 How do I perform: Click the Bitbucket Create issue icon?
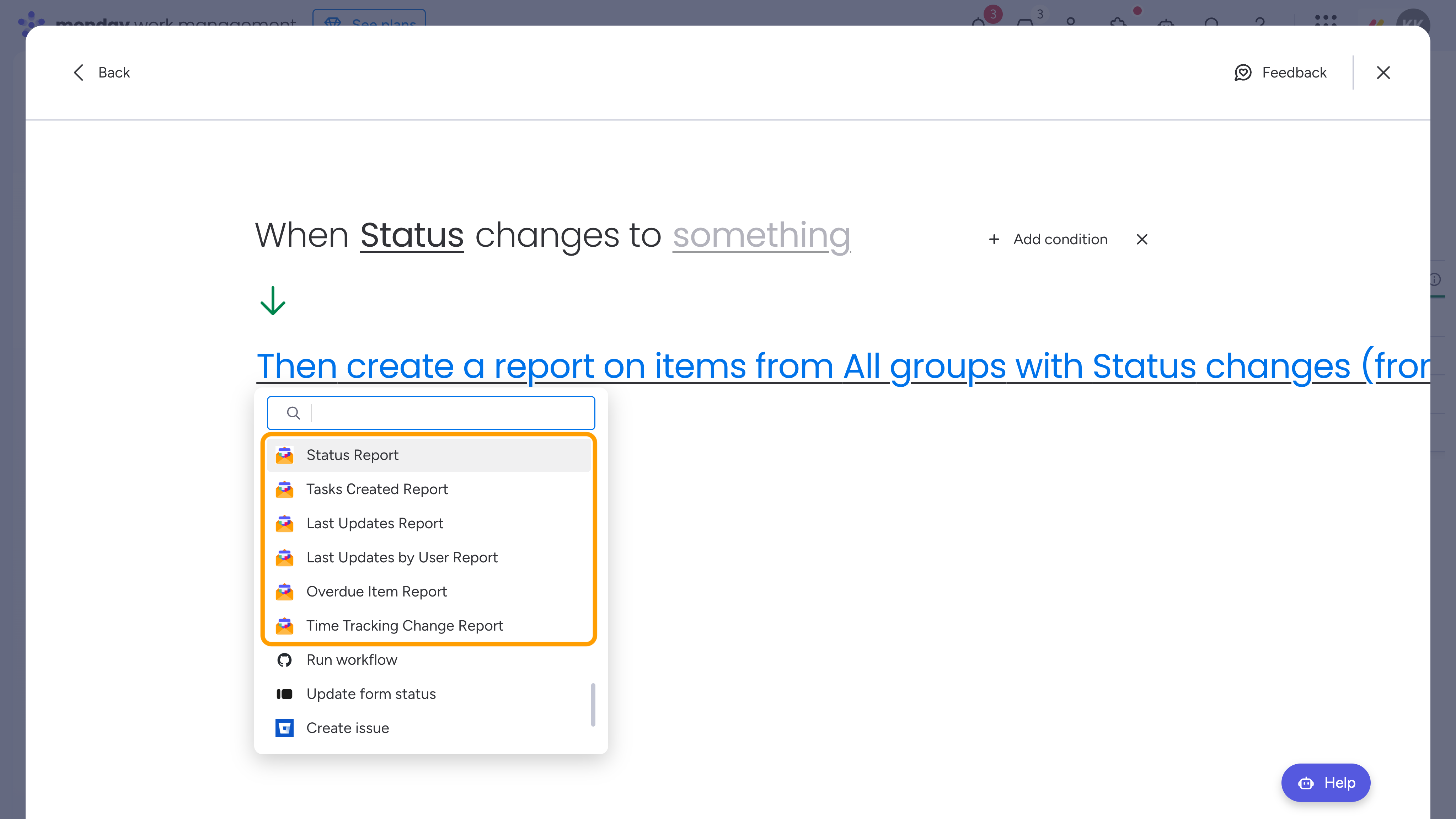pos(284,728)
